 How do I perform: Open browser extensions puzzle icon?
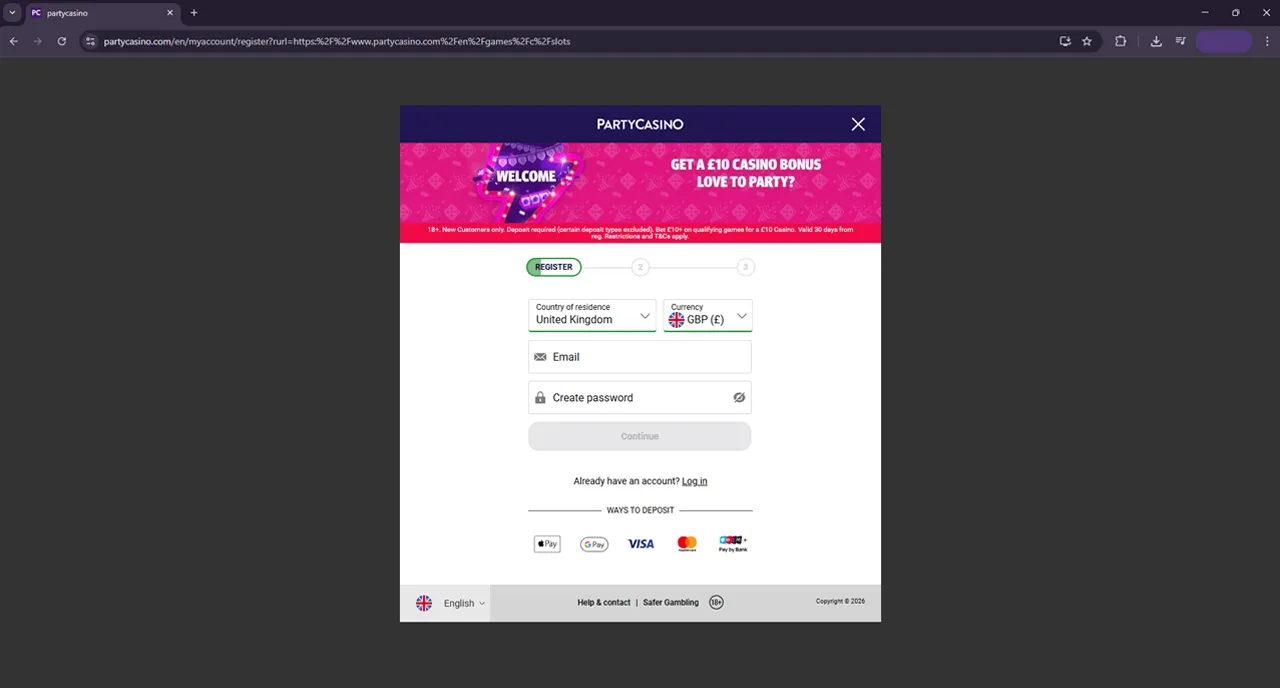click(1120, 41)
